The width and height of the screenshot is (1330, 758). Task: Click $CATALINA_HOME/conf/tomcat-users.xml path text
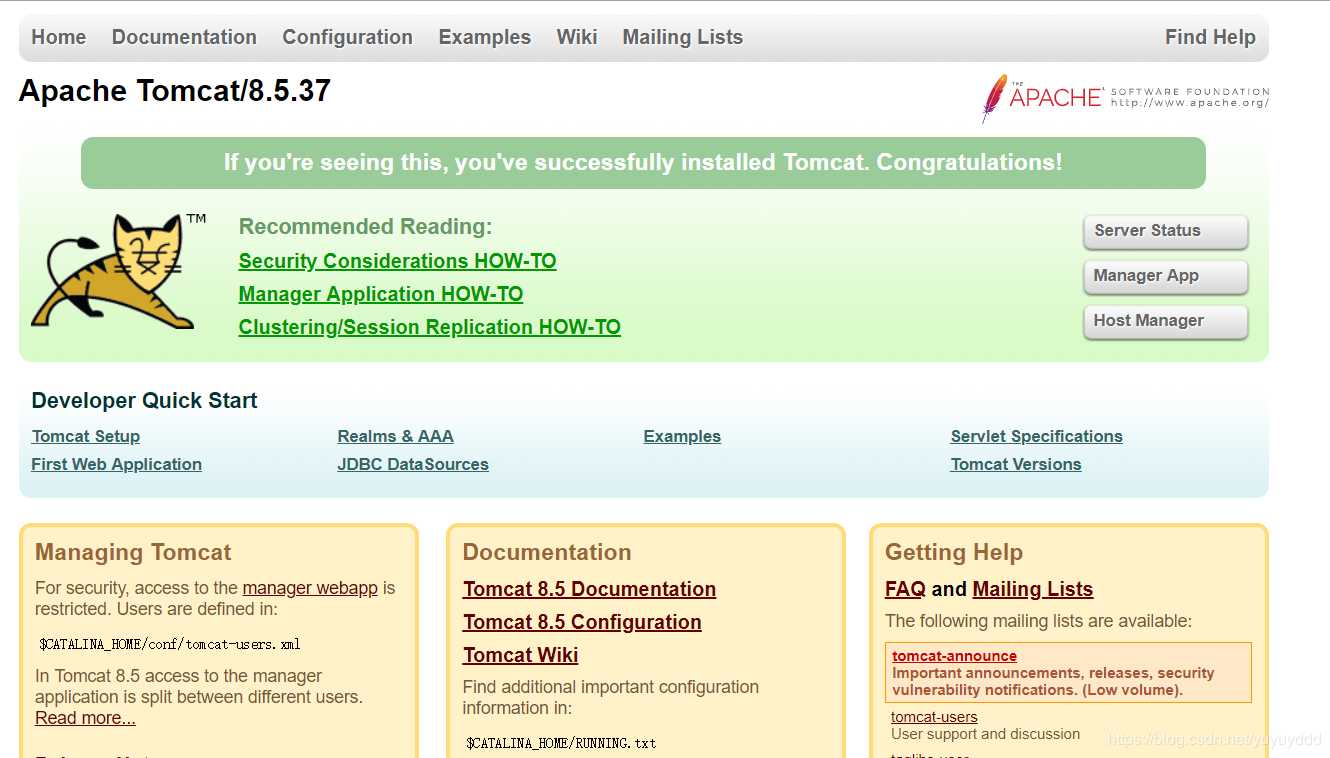tap(169, 644)
